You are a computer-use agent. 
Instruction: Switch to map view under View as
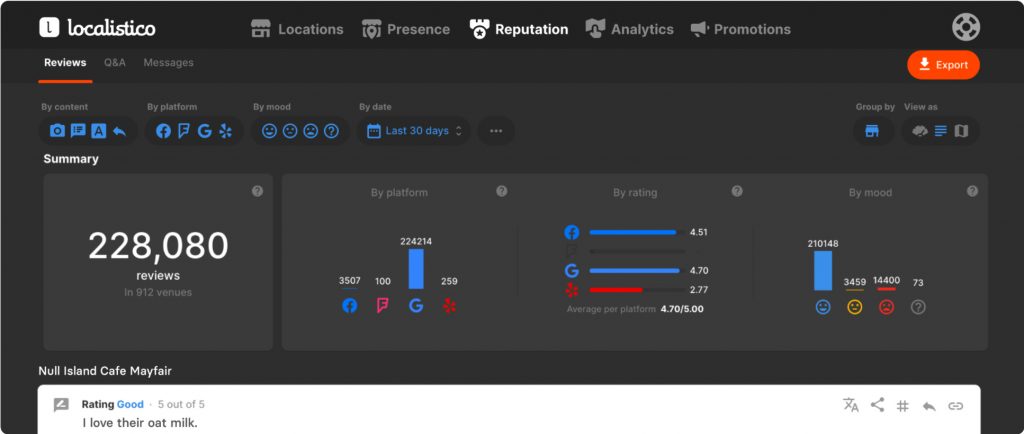pyautogui.click(x=961, y=131)
